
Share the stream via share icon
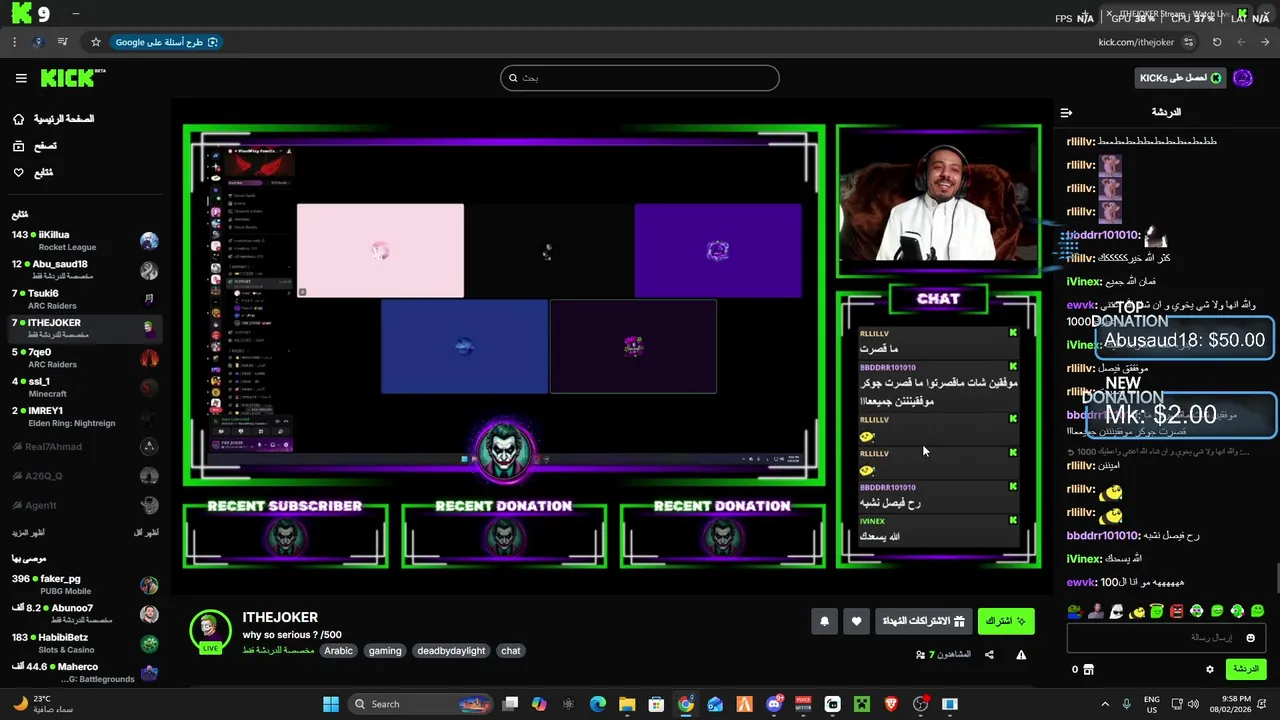989,655
